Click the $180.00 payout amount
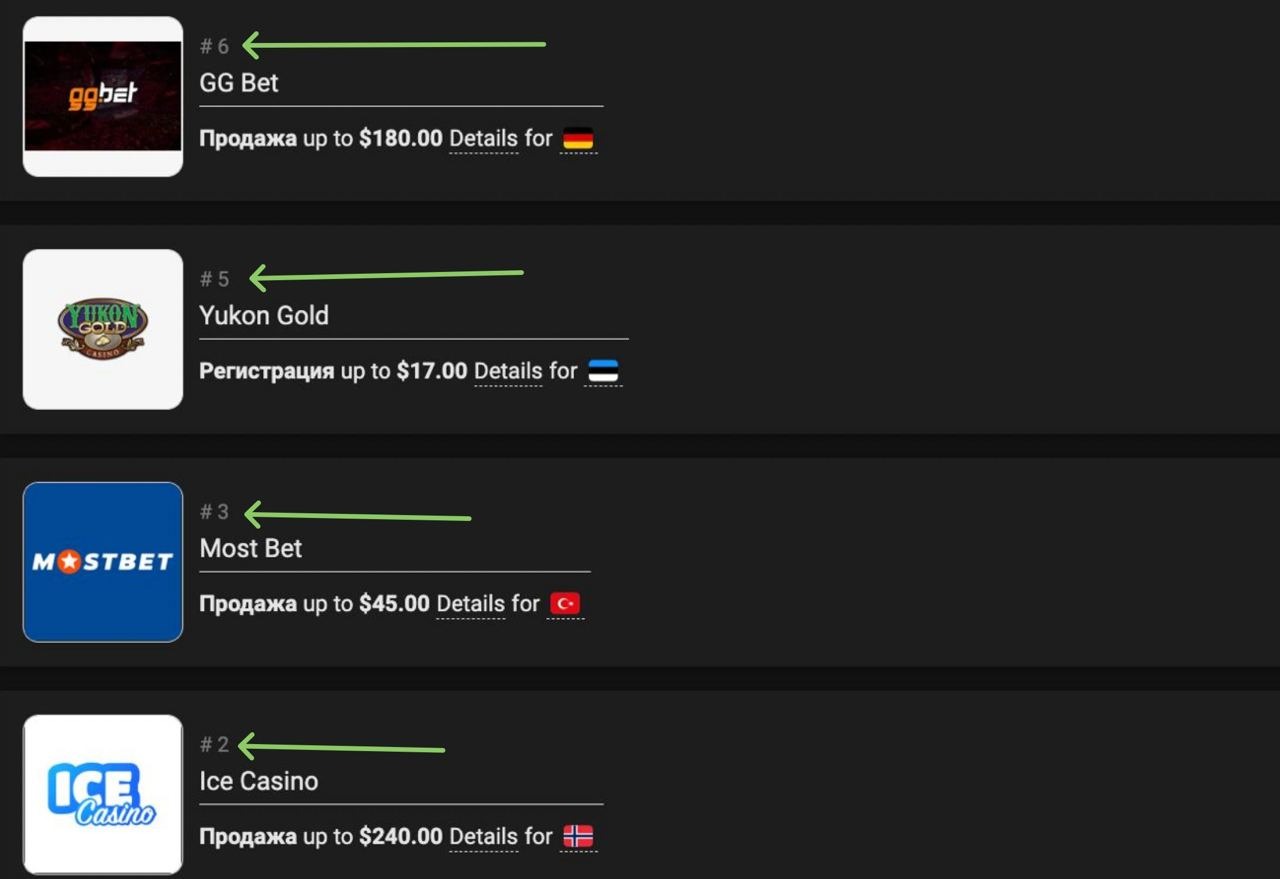This screenshot has height=879, width=1280. (400, 139)
